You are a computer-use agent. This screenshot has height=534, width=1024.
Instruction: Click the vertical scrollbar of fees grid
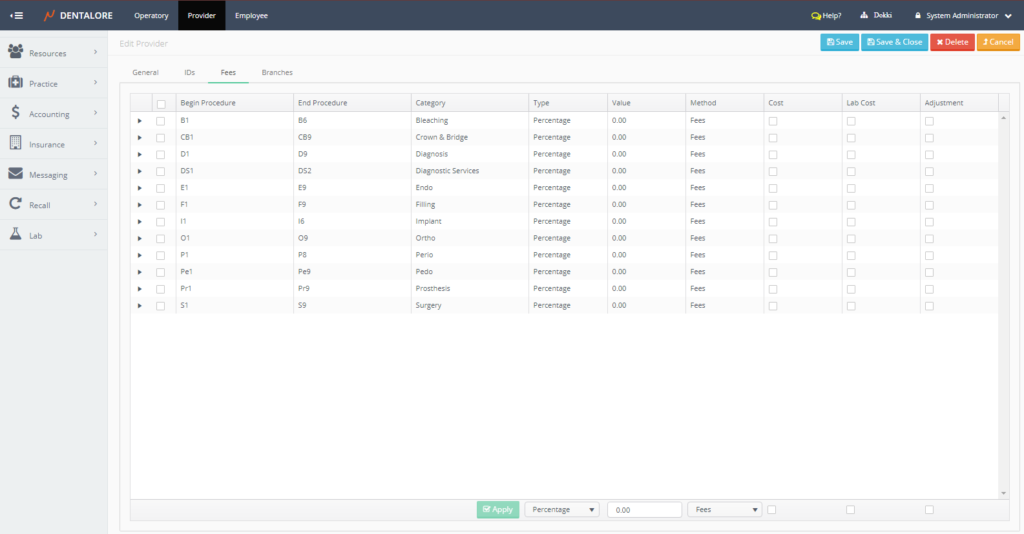tap(1004, 300)
